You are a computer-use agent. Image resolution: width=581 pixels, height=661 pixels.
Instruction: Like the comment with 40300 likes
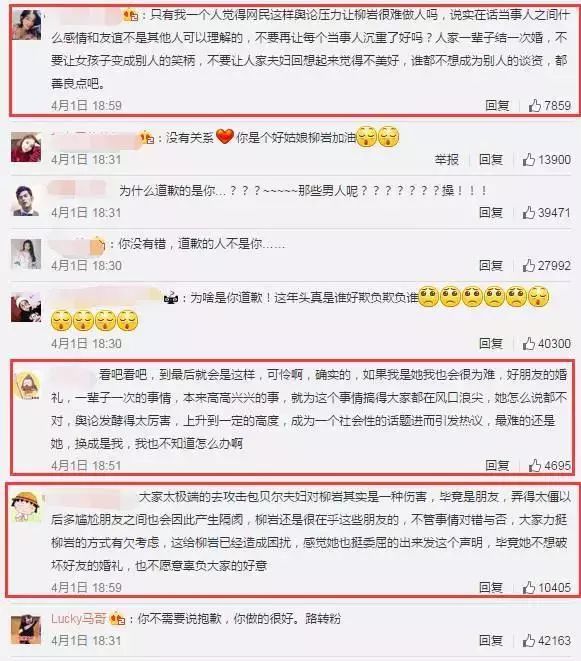529,344
